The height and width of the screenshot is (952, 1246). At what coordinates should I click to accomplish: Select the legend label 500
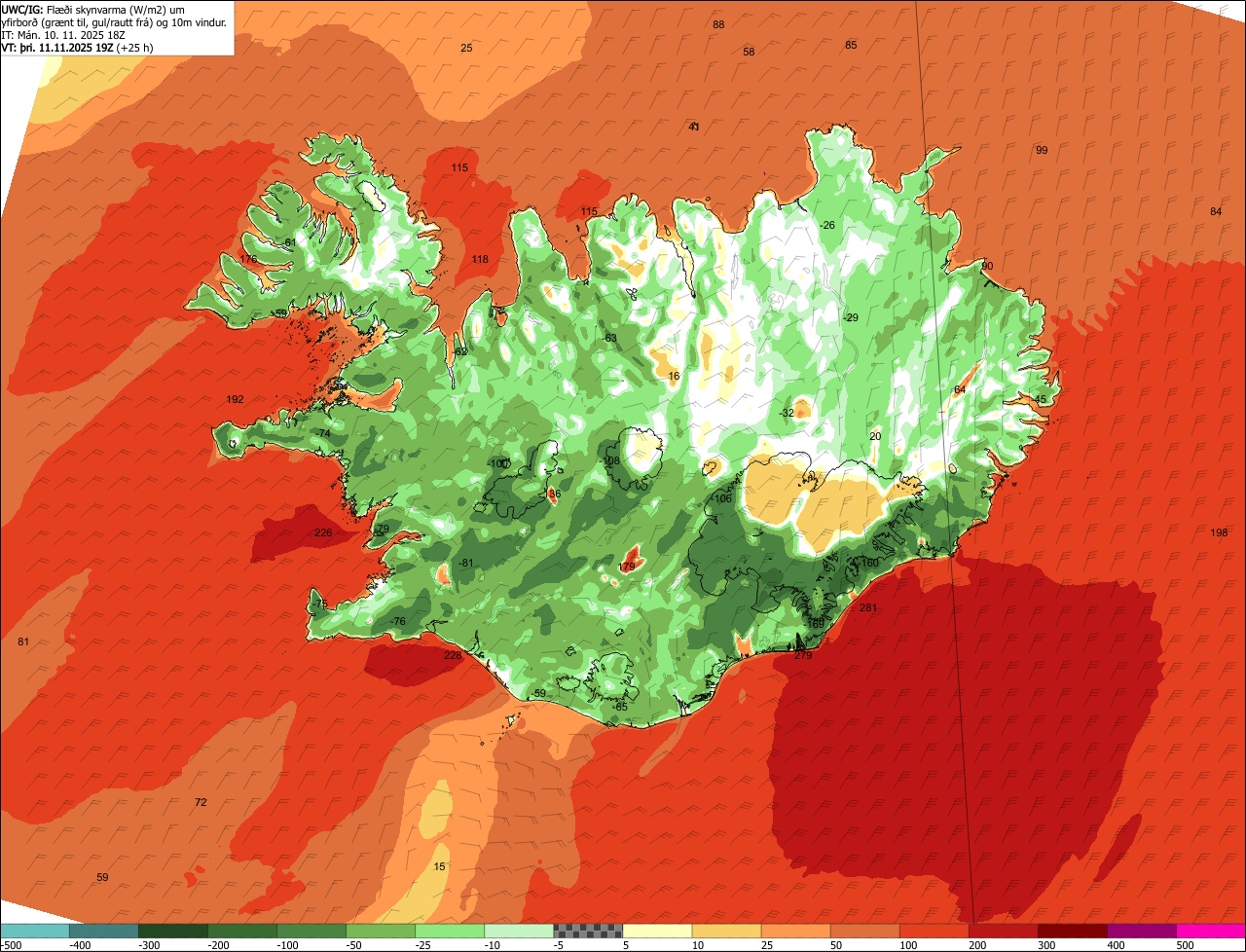pyautogui.click(x=1185, y=945)
